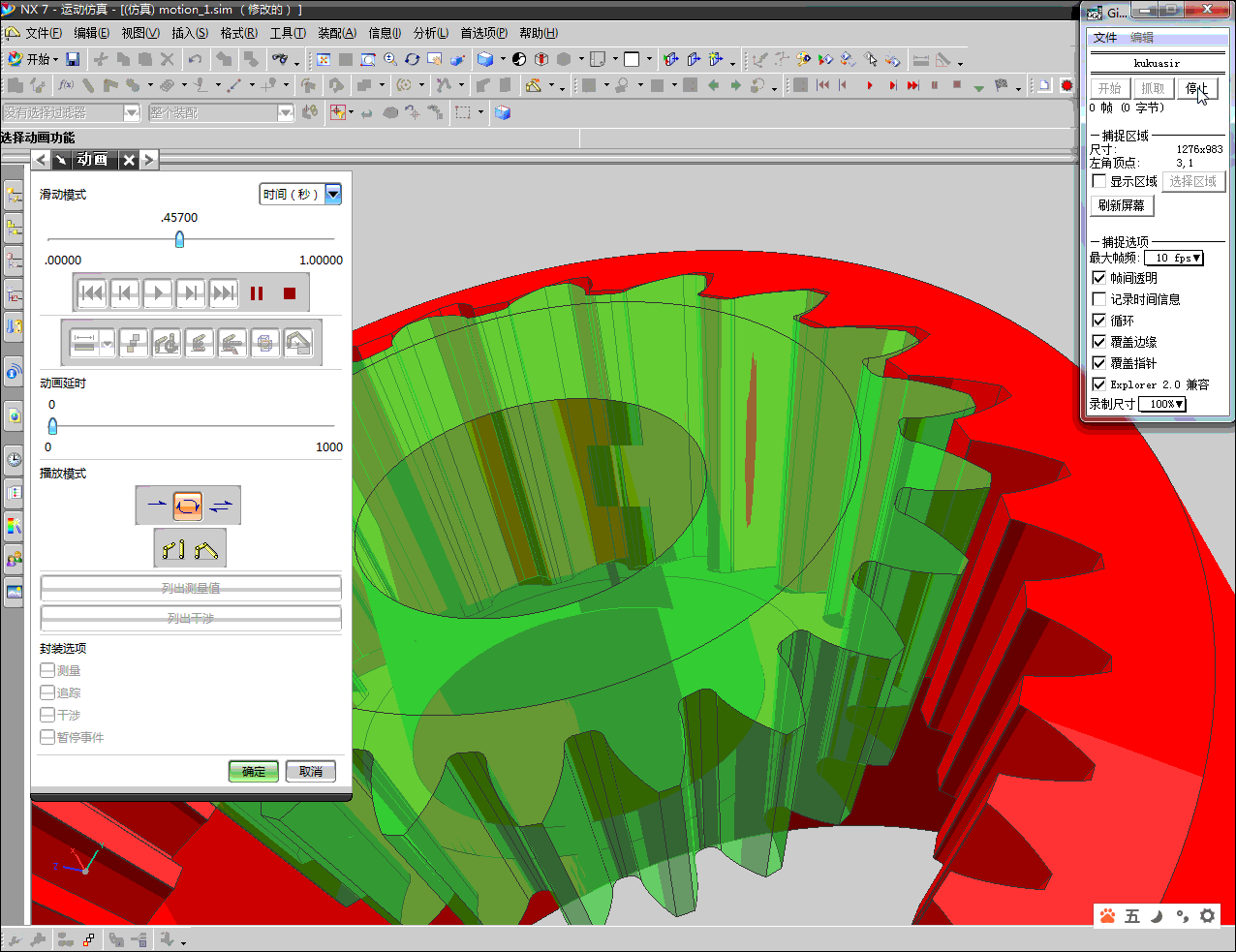
Task: Click the binoculars search icon in toolbar
Action: [x=280, y=59]
